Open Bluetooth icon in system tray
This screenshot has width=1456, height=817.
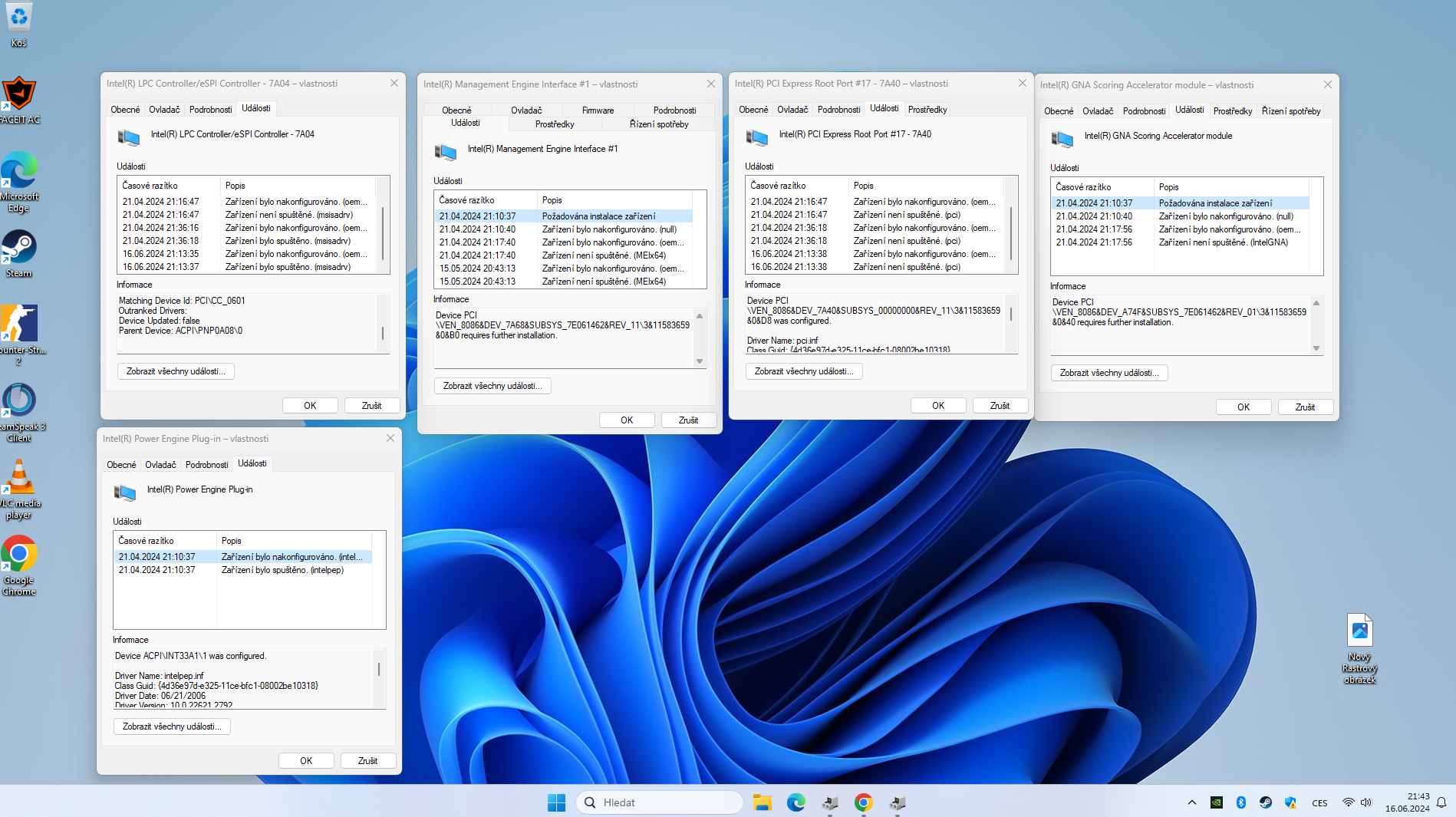(x=1240, y=802)
